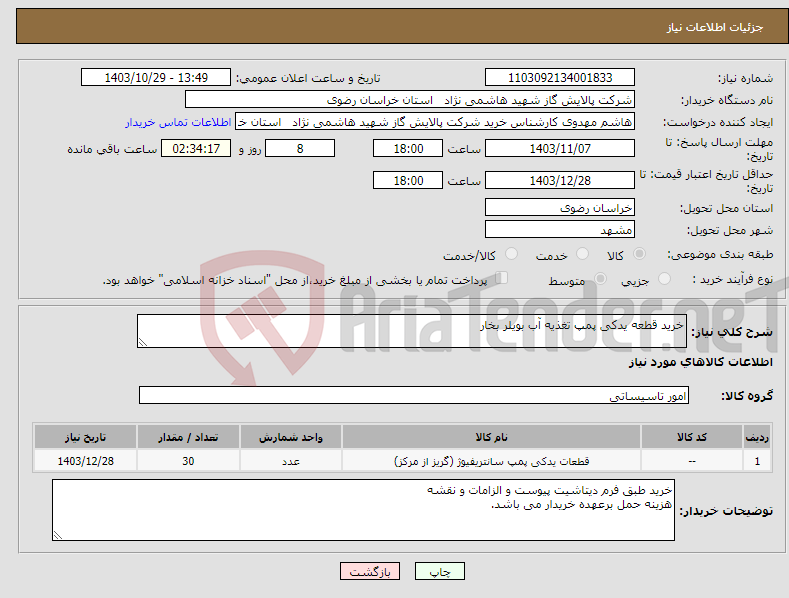The width and height of the screenshot is (789, 598).
Task: Select the کالا/خدمت radio button
Action: pos(511,254)
